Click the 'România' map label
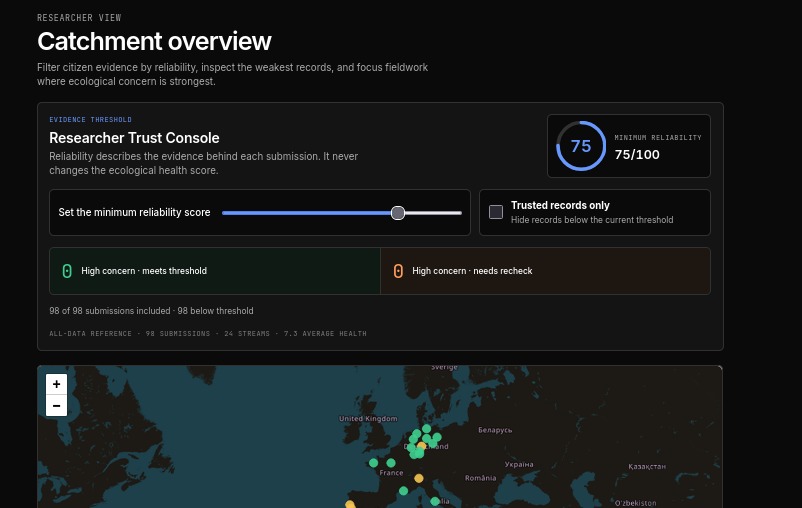This screenshot has height=508, width=802. [480, 478]
